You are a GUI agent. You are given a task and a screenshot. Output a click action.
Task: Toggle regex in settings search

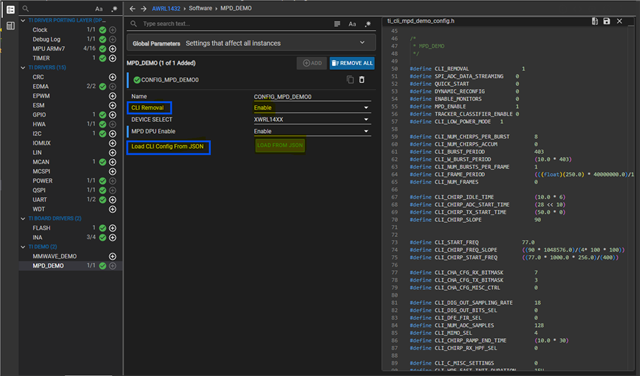pos(368,24)
